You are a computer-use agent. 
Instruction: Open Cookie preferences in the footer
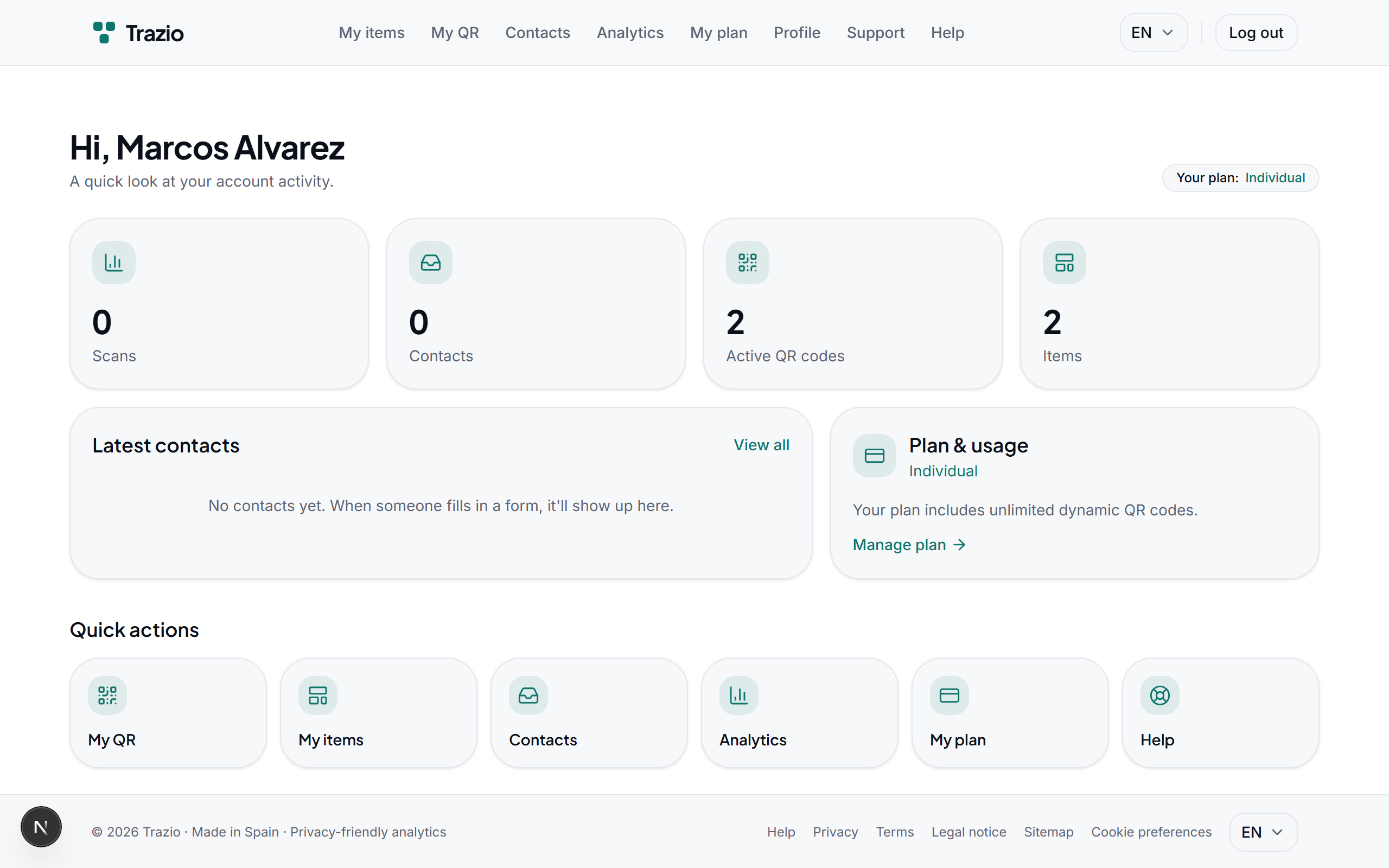(1151, 832)
